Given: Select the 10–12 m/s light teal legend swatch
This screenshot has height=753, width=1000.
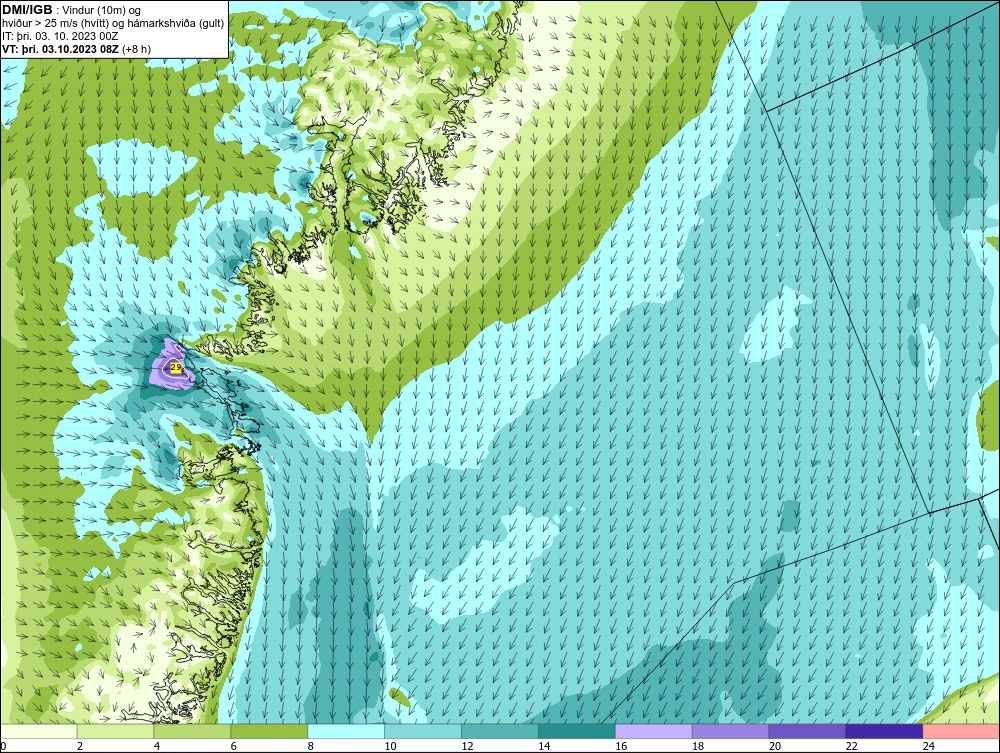Looking at the screenshot, I should 423,731.
